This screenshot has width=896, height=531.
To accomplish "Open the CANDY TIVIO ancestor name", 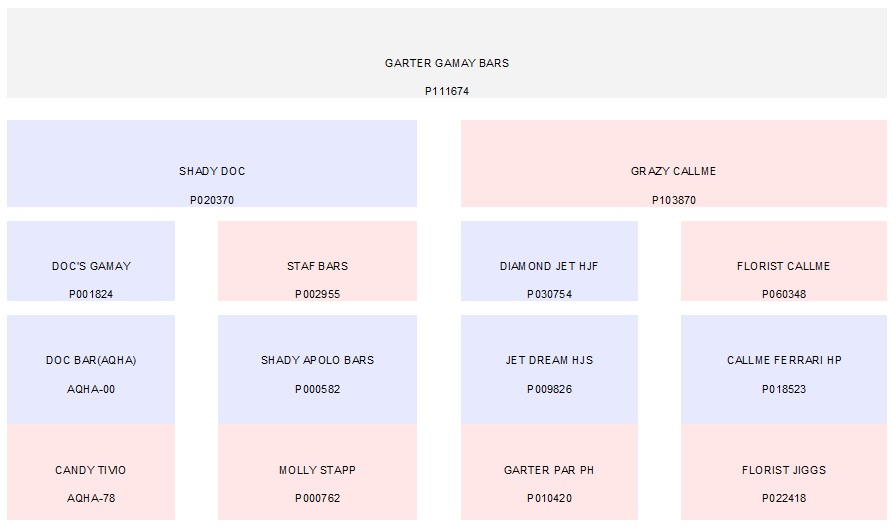I will [x=91, y=471].
